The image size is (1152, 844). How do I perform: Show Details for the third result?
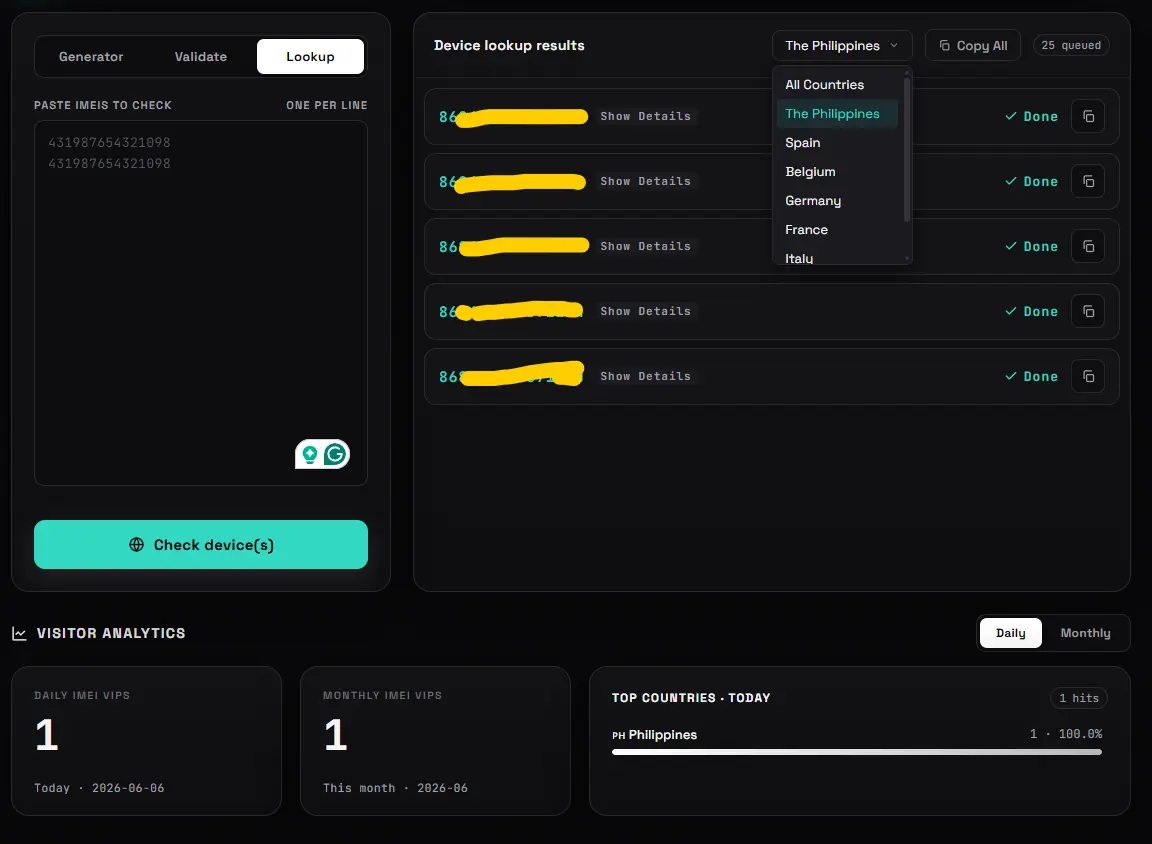[645, 246]
